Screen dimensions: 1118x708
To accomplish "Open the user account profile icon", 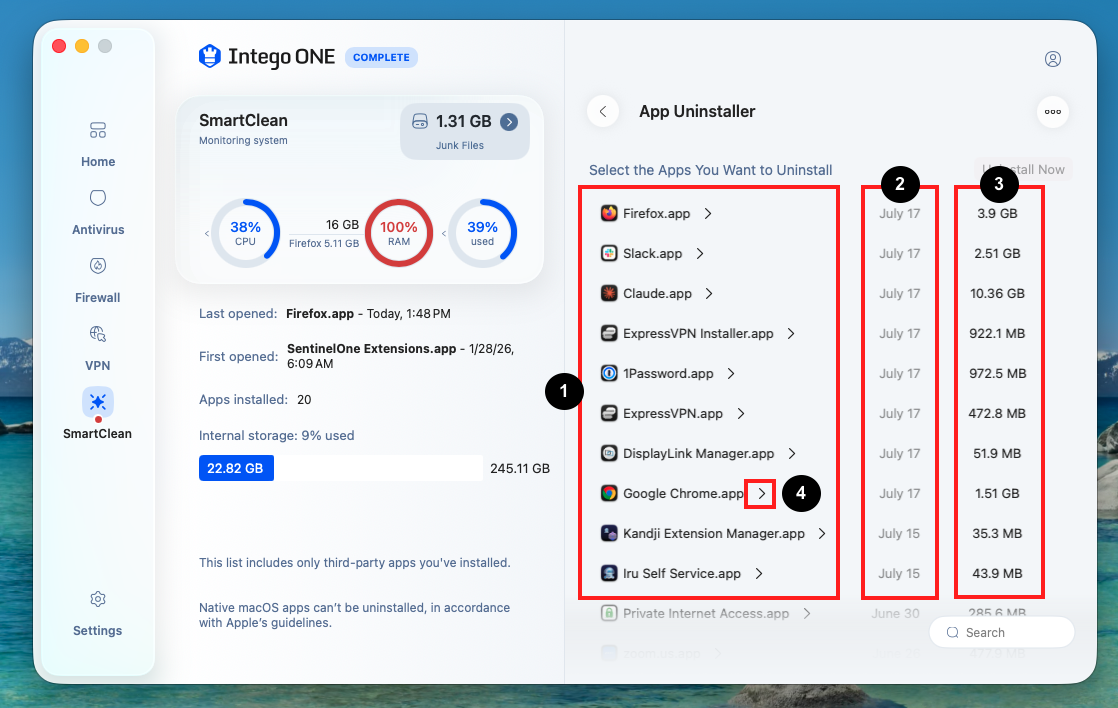I will point(1052,58).
